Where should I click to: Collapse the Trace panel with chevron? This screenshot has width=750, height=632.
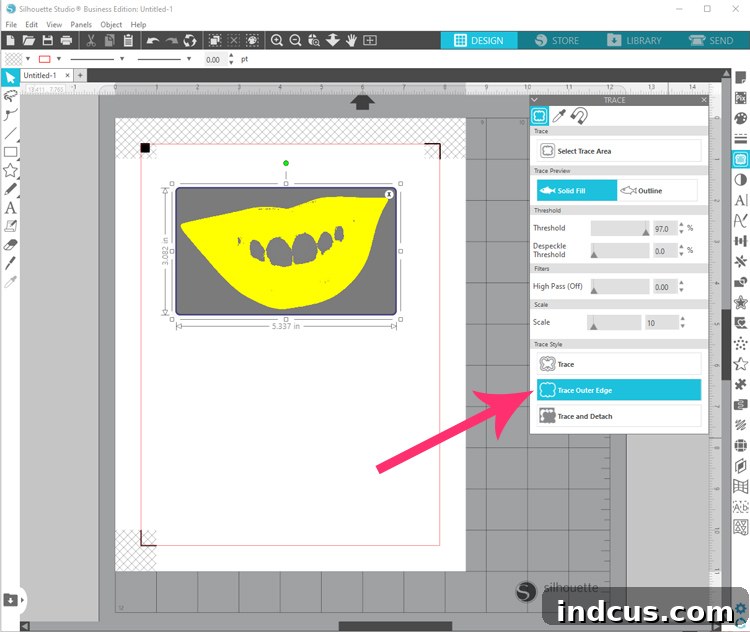(535, 100)
